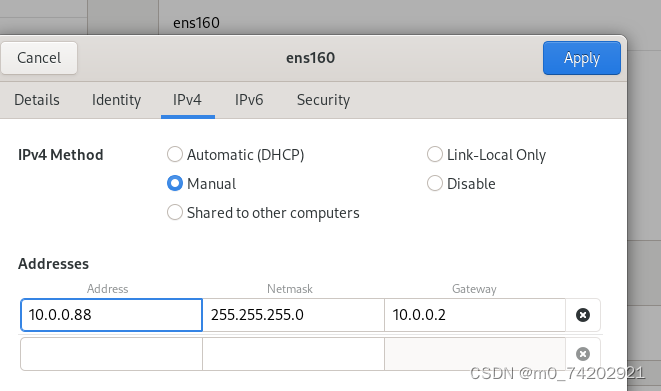Open the IPv4 tab
The width and height of the screenshot is (661, 391).
[187, 100]
